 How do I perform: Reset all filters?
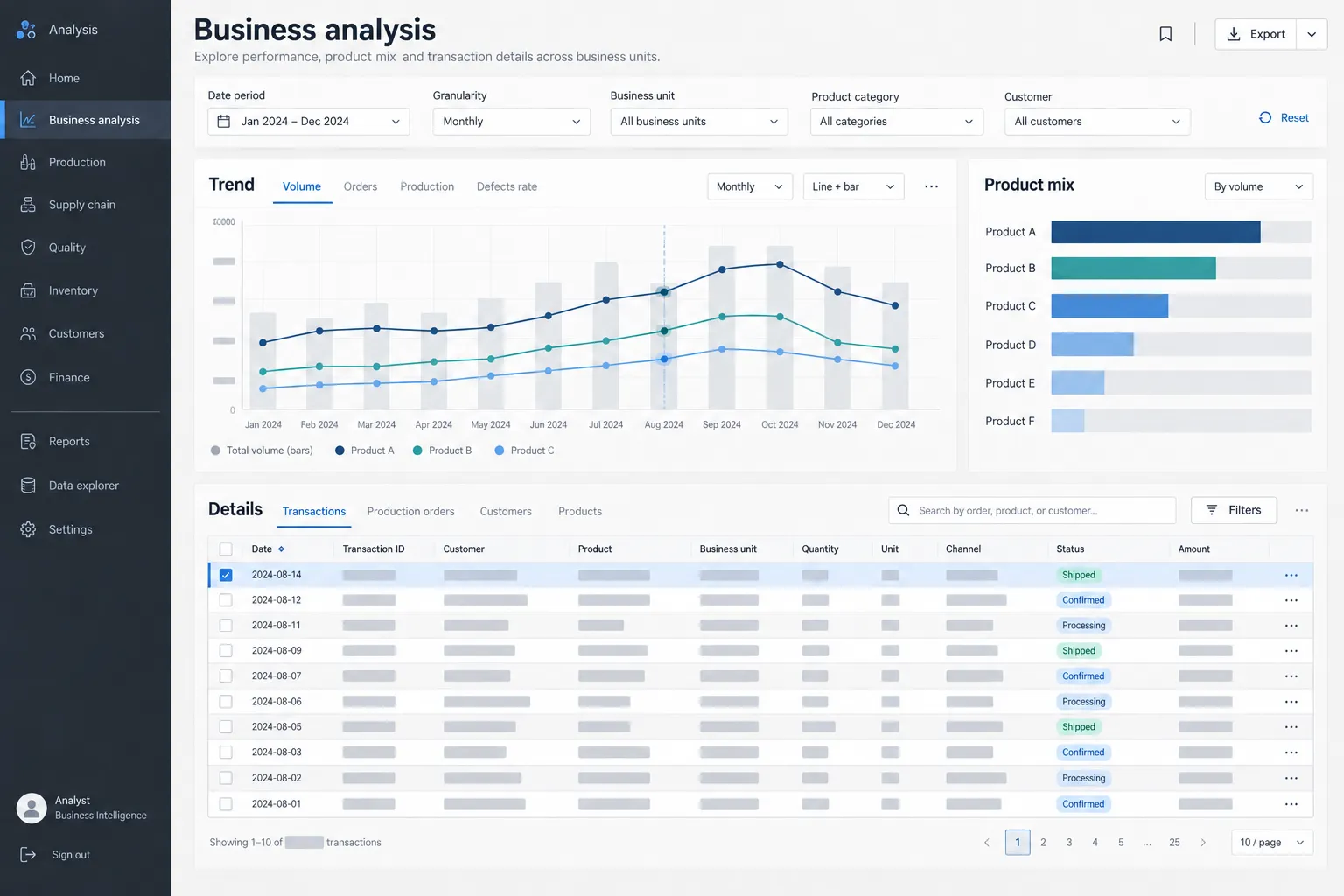tap(1284, 117)
